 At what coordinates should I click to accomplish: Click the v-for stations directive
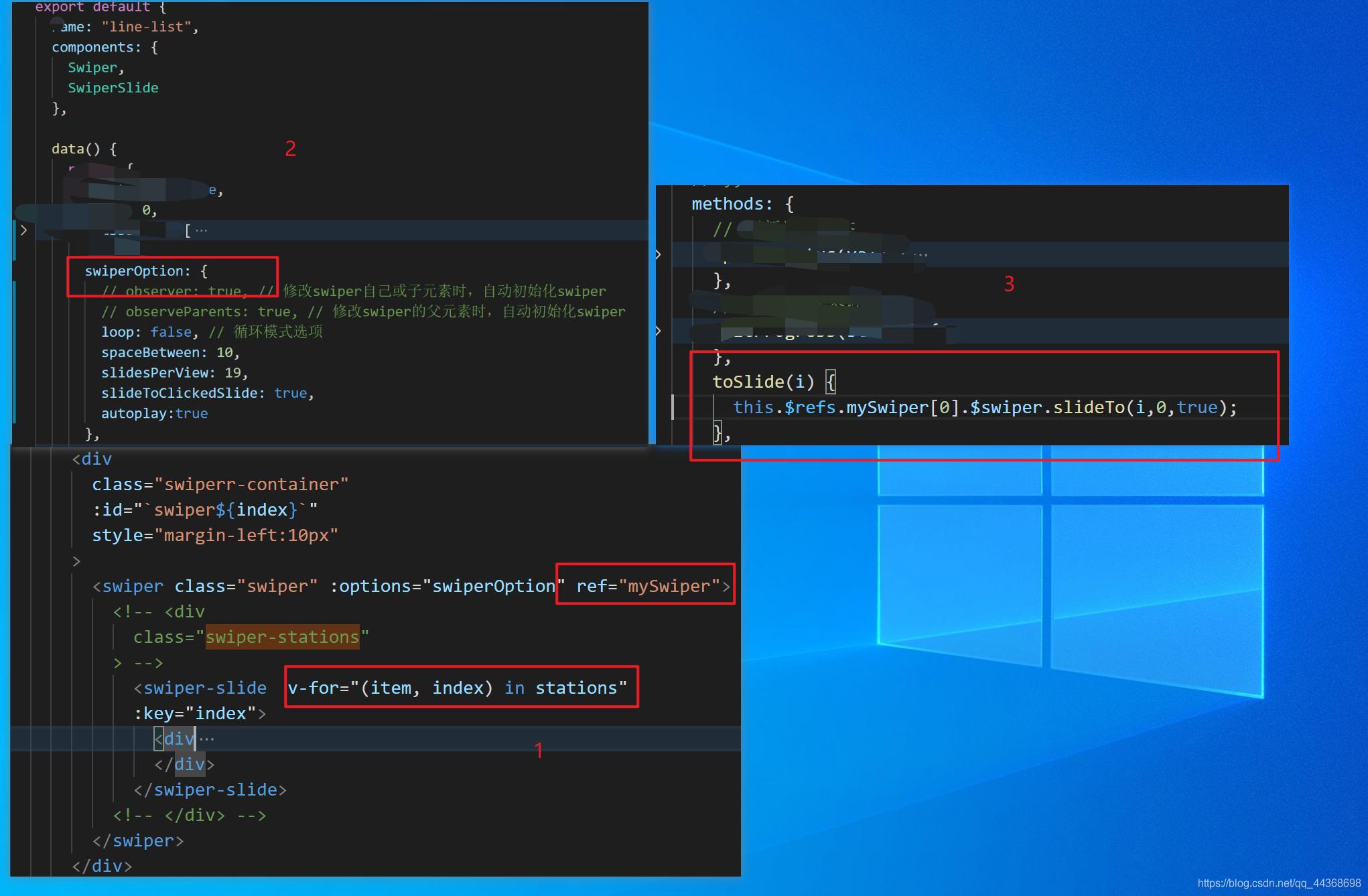point(458,688)
